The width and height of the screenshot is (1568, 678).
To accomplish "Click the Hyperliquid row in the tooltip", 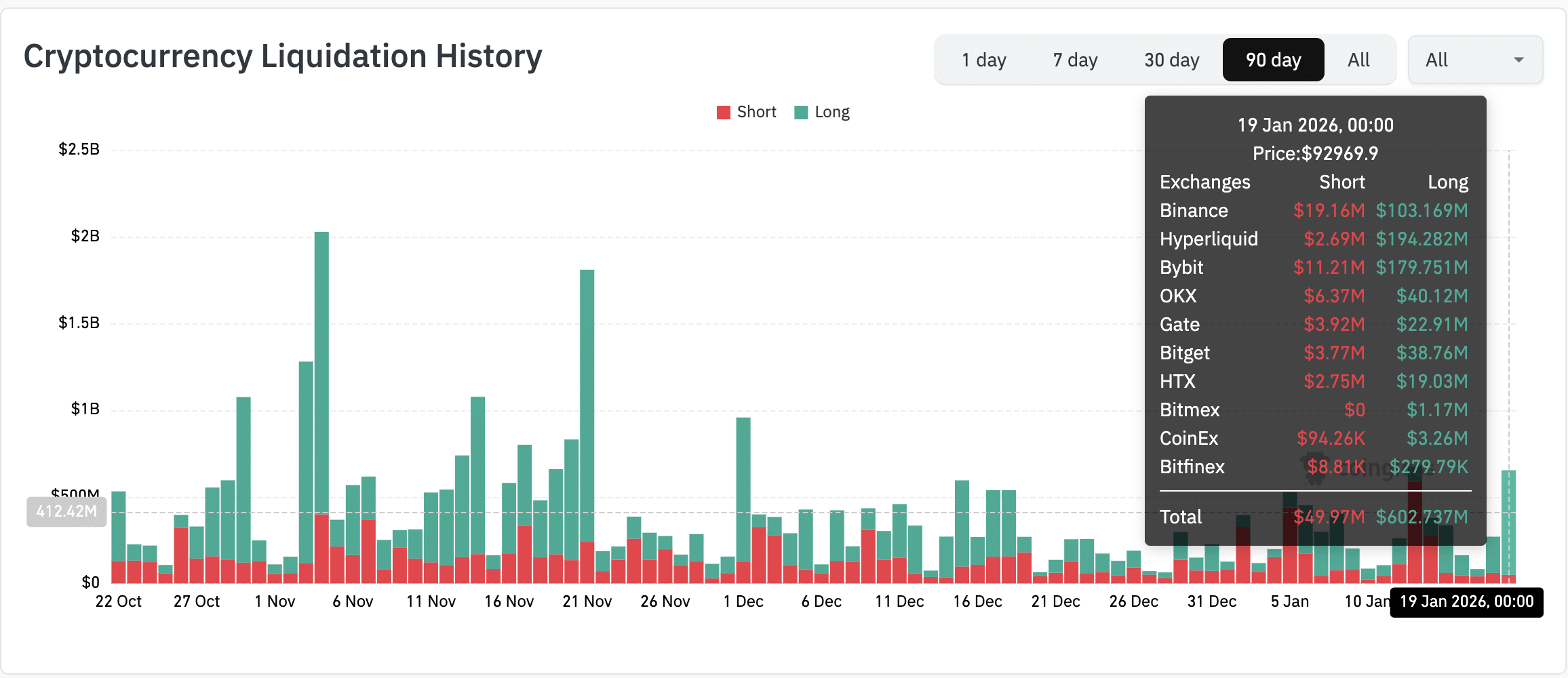I will (x=1314, y=239).
